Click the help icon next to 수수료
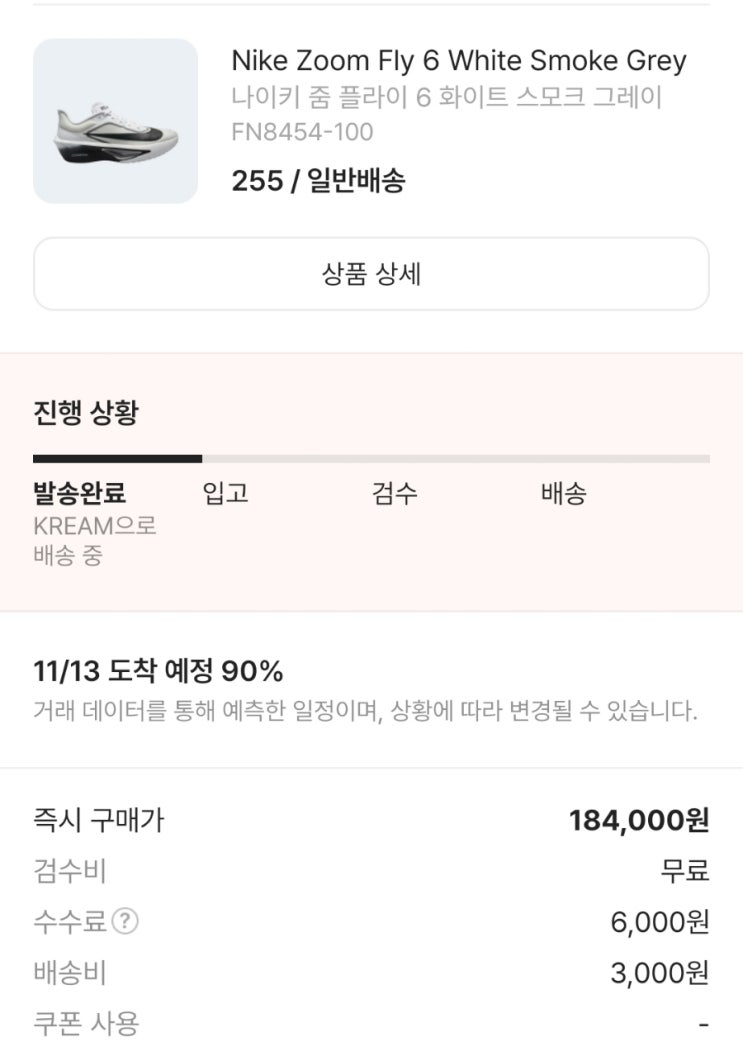Viewport: 743px width, 1051px height. (124, 921)
